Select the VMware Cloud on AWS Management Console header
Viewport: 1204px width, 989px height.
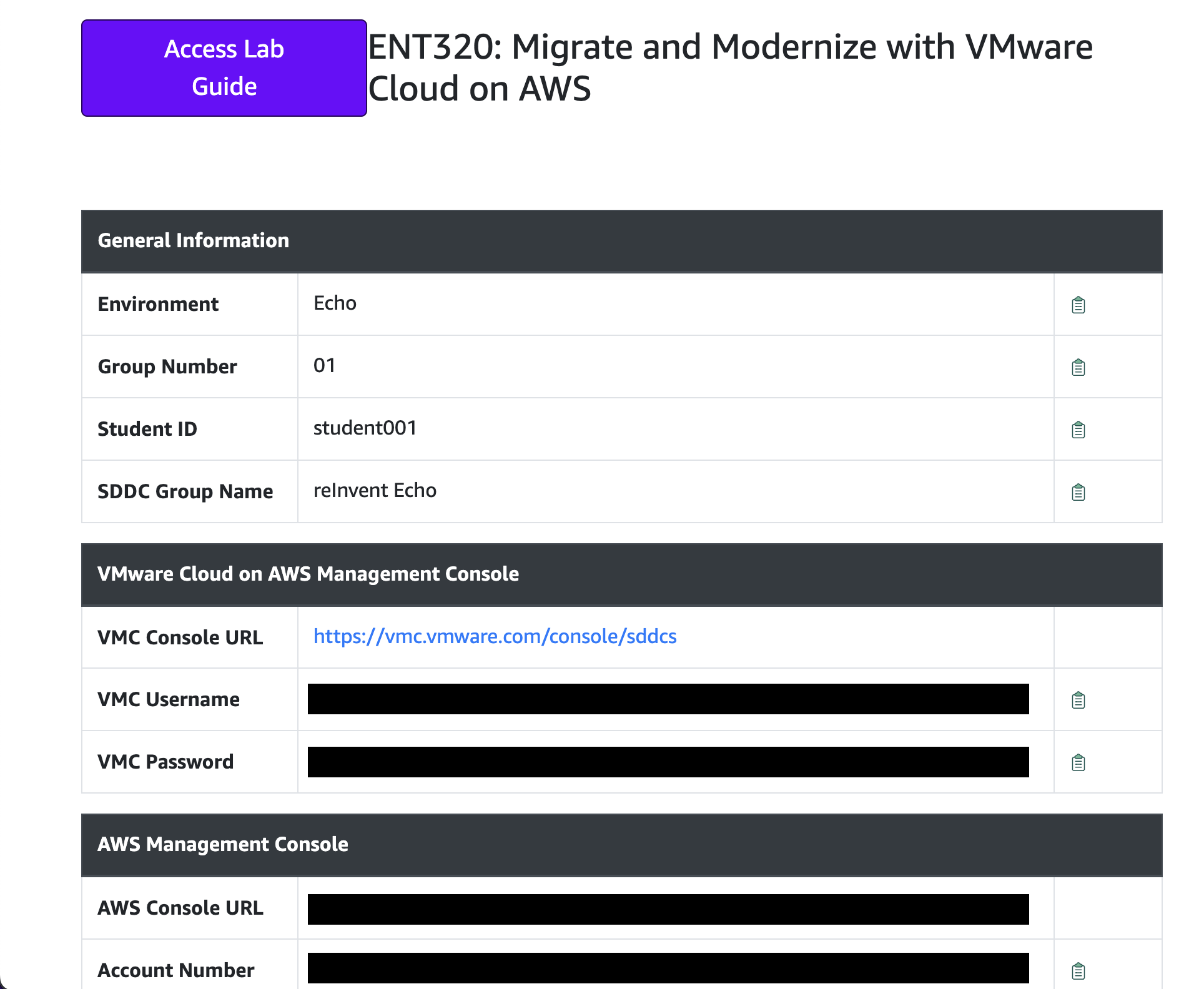point(308,574)
